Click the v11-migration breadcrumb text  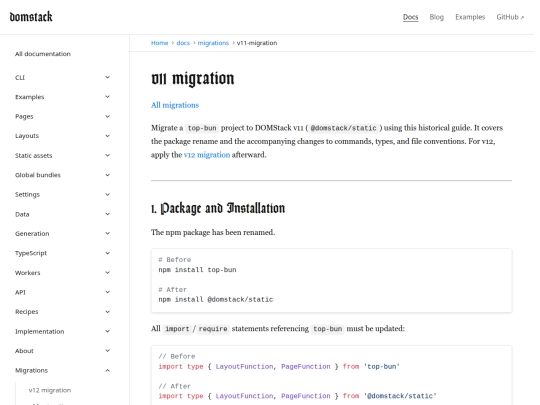pyautogui.click(x=257, y=43)
